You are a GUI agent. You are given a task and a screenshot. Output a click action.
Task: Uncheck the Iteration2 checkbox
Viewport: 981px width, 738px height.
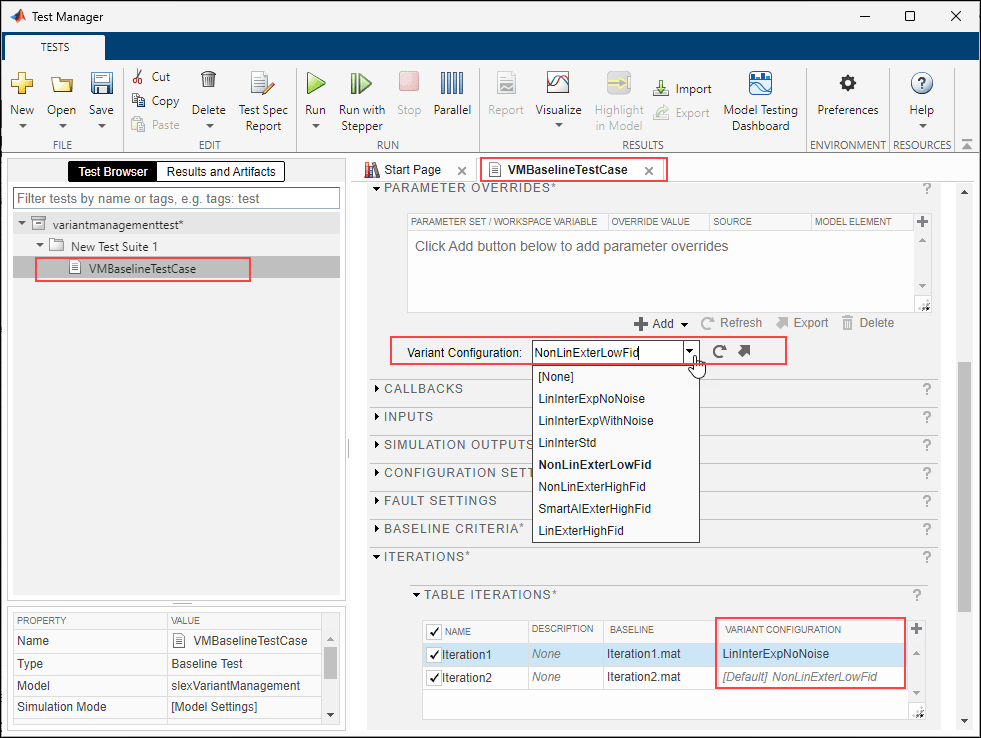(434, 678)
